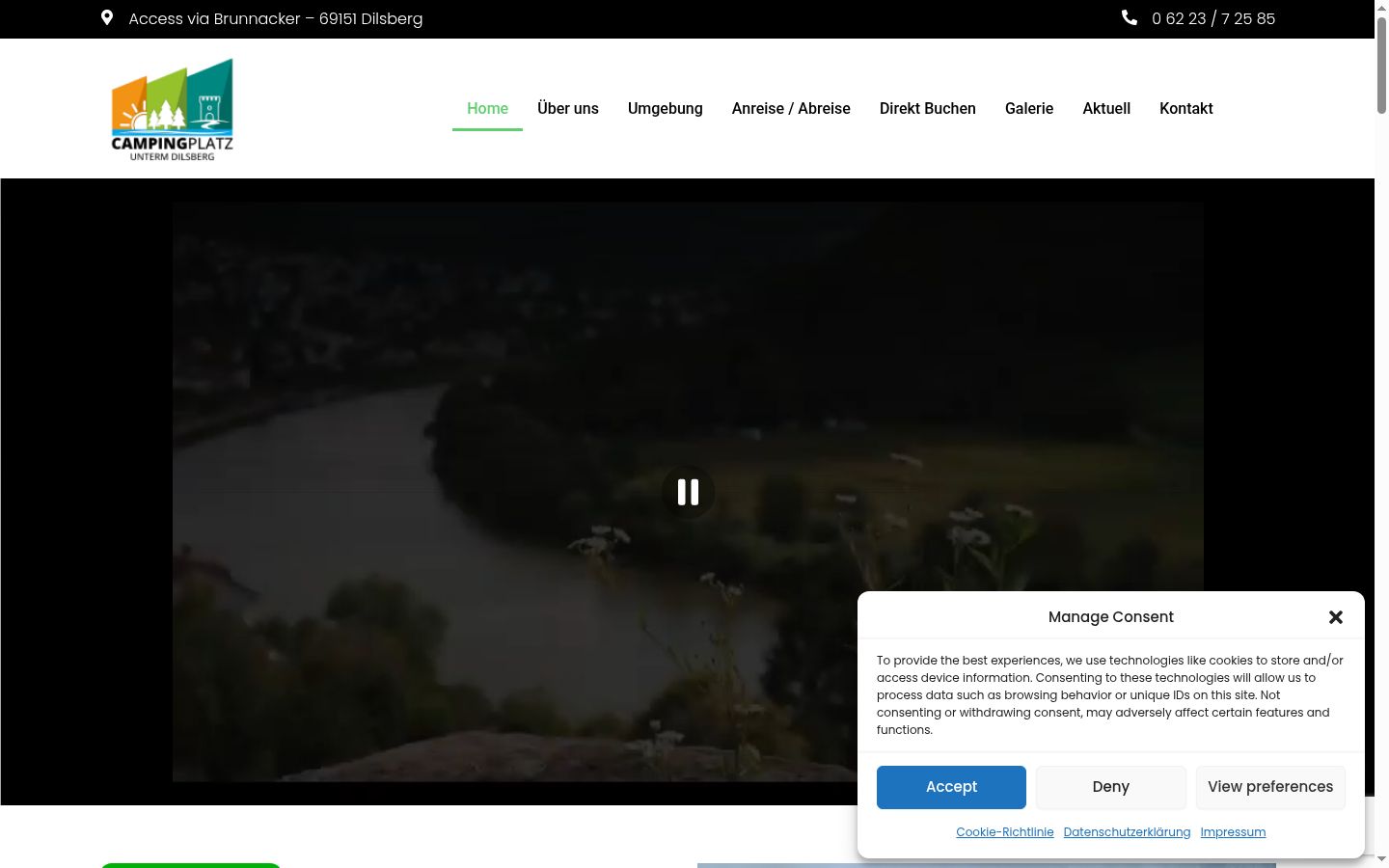1389x868 pixels.
Task: Go to Über uns page
Action: pos(568,108)
